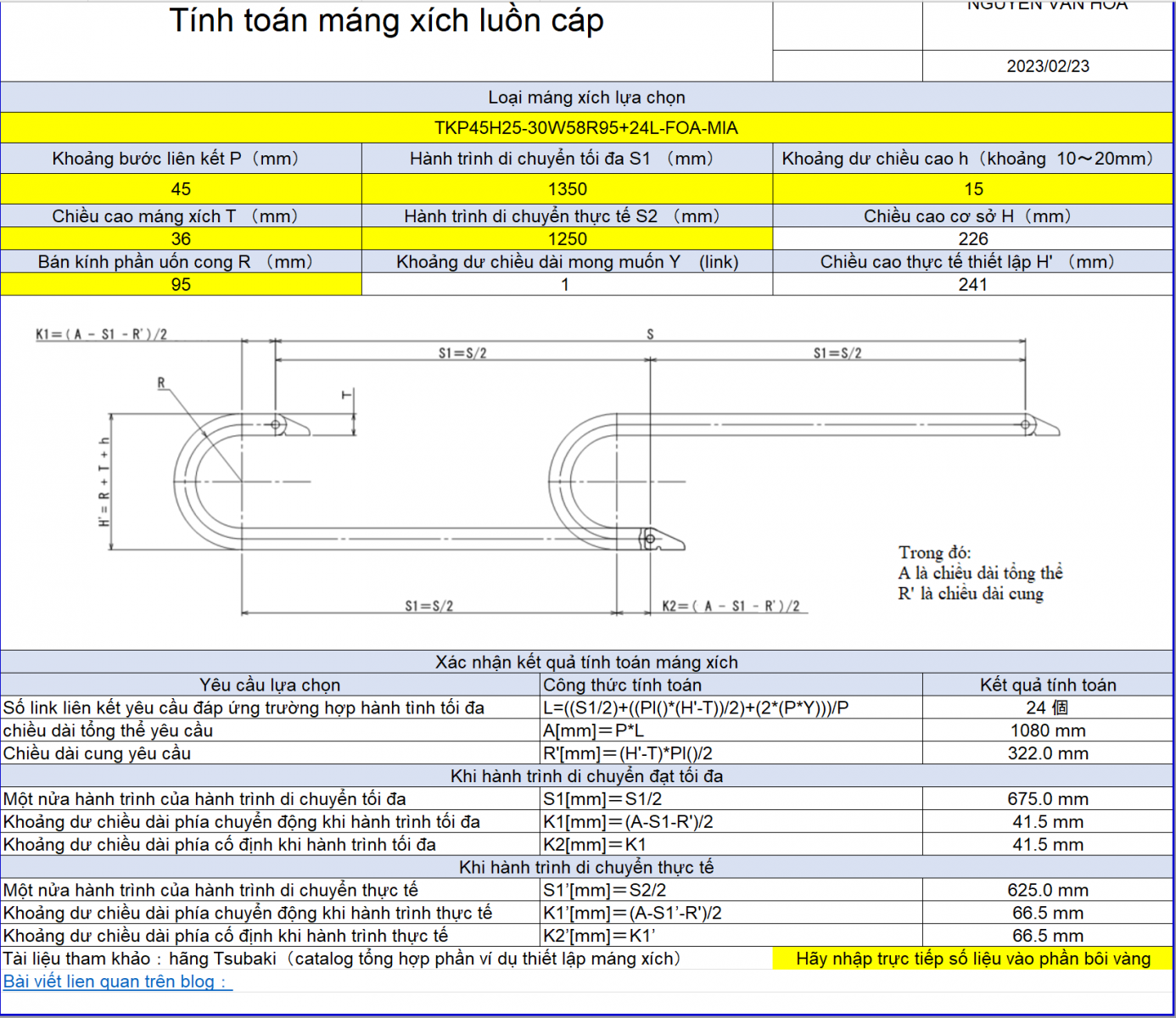Click column header 'Yêu cầu lựa chọn'
This screenshot has width=1176, height=1018.
pyautogui.click(x=270, y=685)
